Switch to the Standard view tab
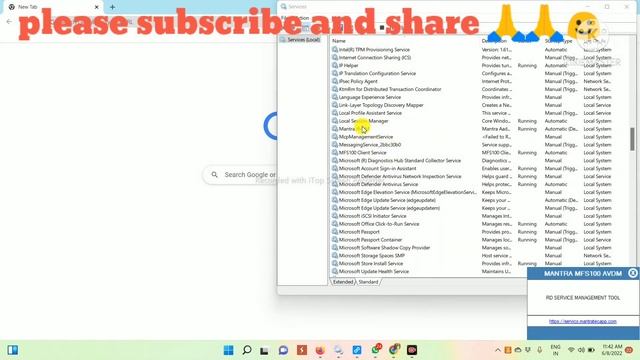This screenshot has height=360, width=640. click(x=368, y=282)
